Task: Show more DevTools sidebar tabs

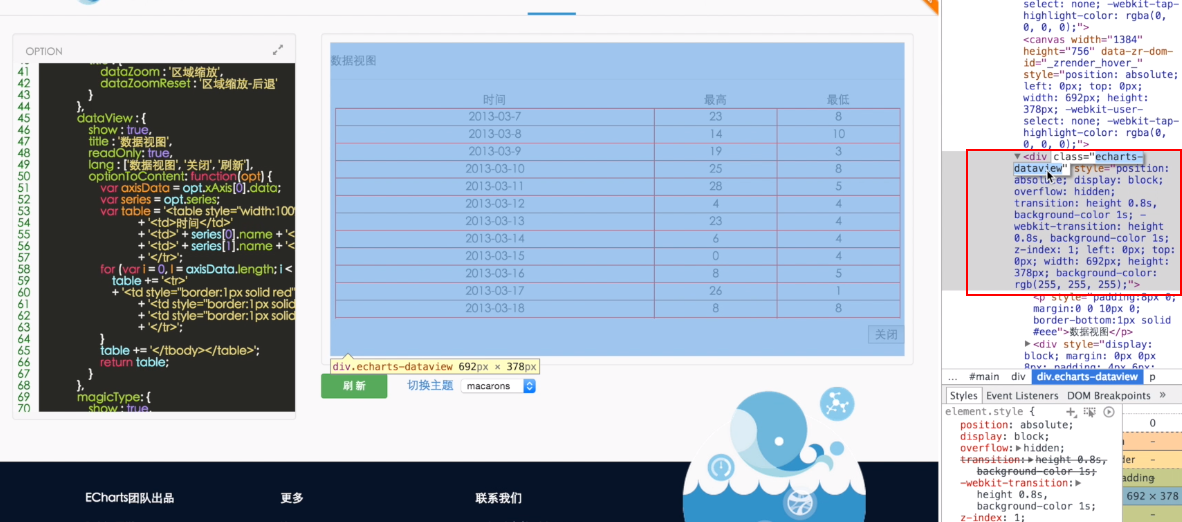Action: (x=1162, y=395)
